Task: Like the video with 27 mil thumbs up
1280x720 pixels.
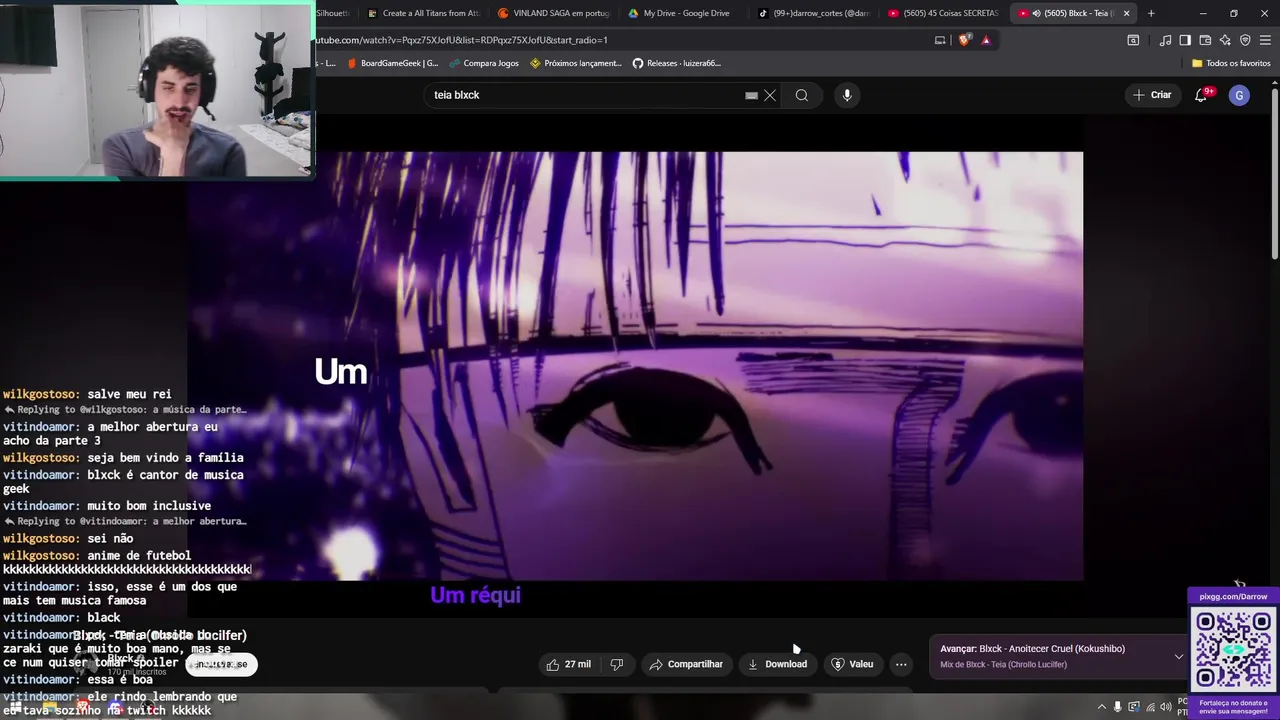Action: [568, 664]
